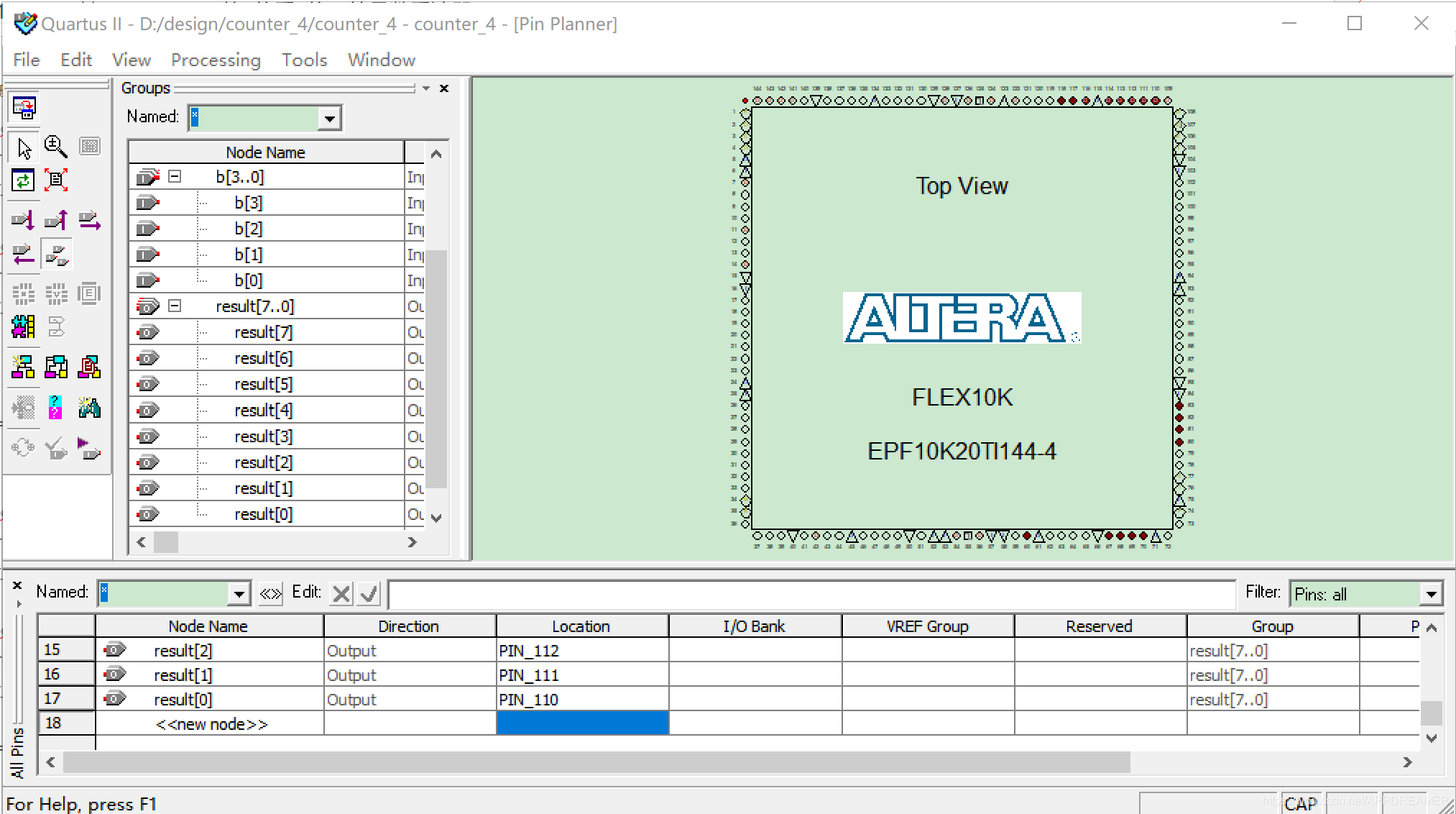
Task: Open the Tools menu
Action: [304, 60]
